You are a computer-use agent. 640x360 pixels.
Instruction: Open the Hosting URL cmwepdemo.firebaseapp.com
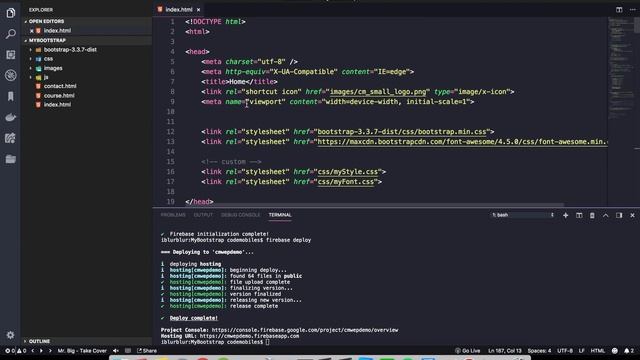point(249,336)
